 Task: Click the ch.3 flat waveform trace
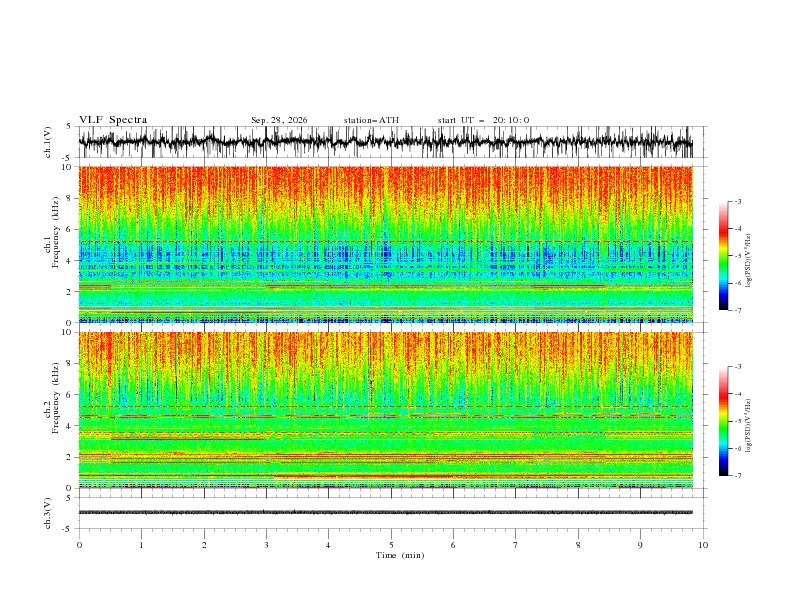[x=385, y=512]
